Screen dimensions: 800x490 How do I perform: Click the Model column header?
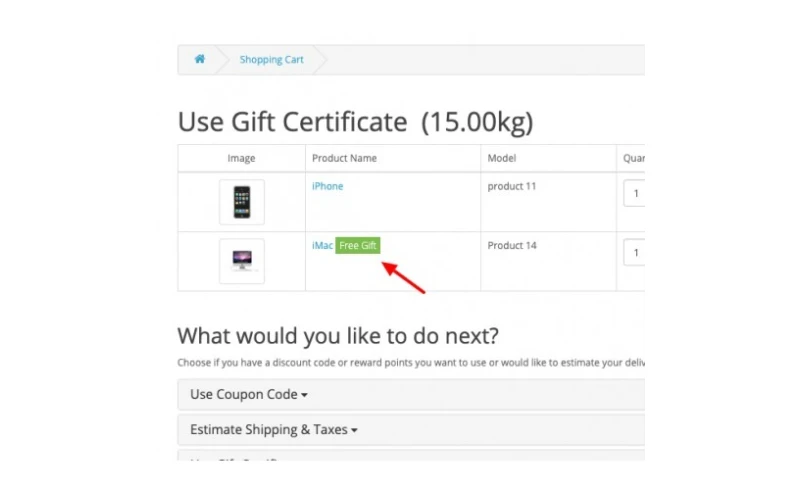click(x=501, y=158)
